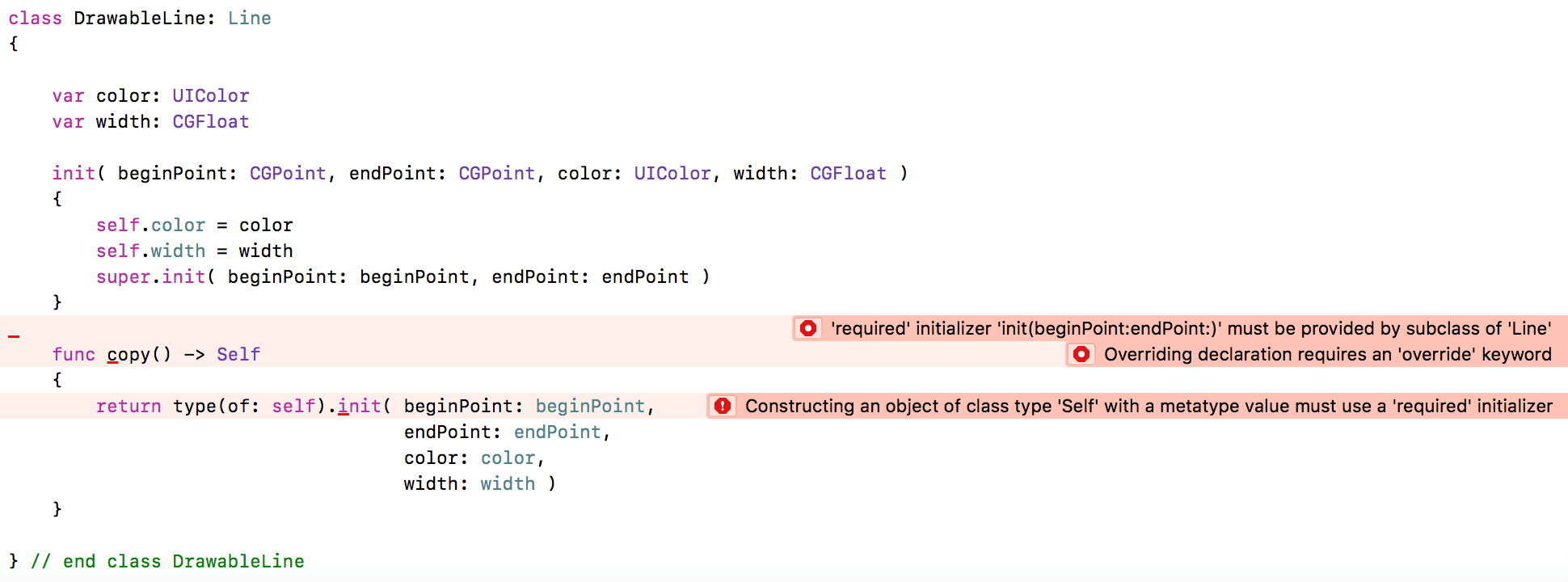1568x582 pixels.
Task: Click the super keyword before init call
Action: tap(123, 276)
